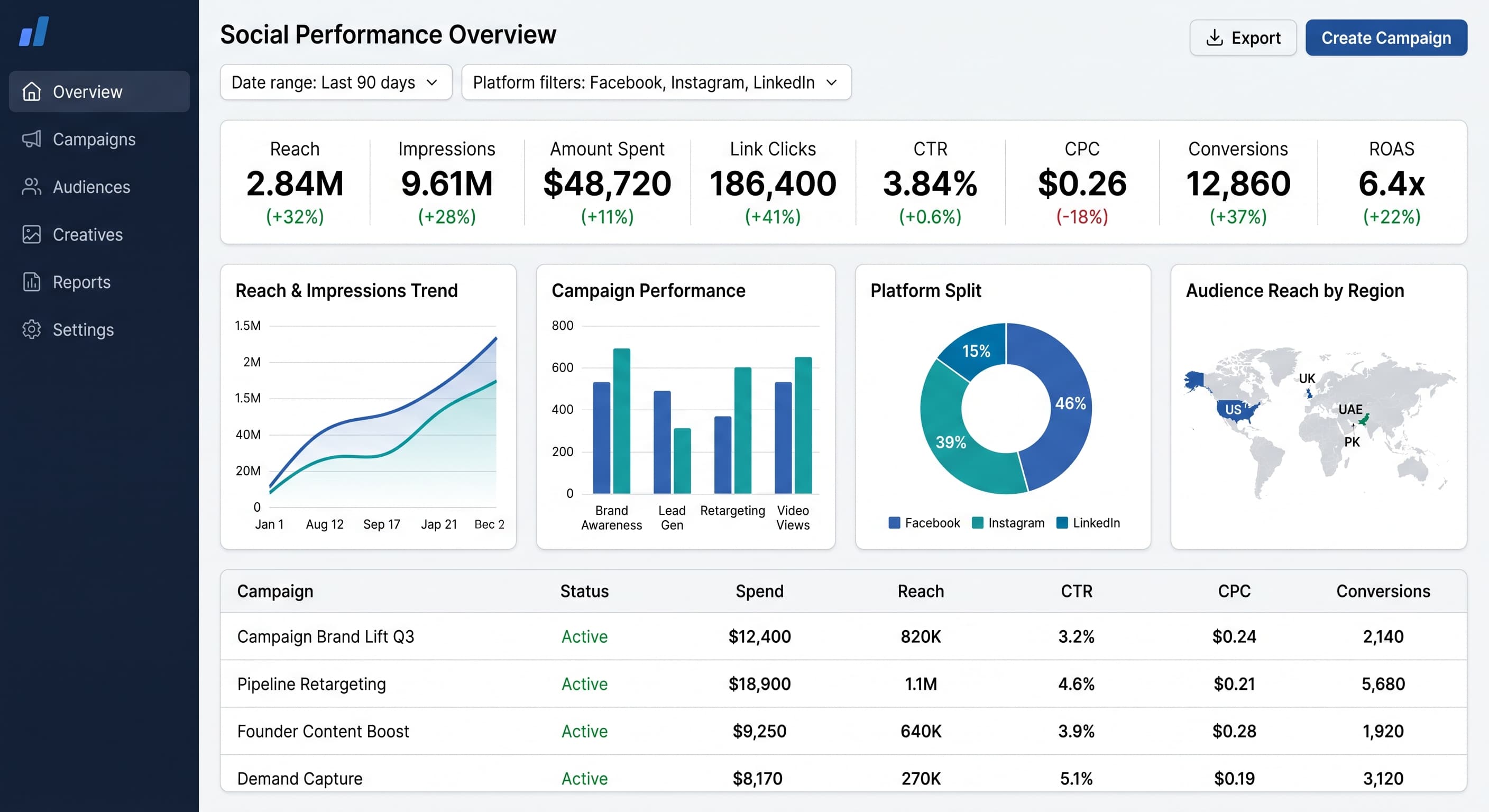
Task: Click the Campaign column header
Action: click(275, 590)
